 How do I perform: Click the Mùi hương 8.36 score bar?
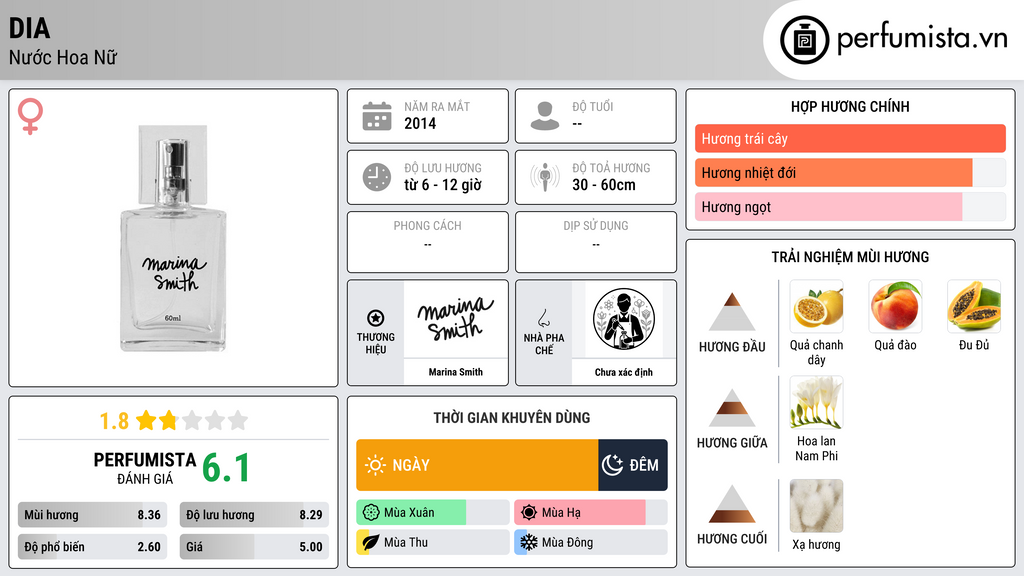coord(92,515)
